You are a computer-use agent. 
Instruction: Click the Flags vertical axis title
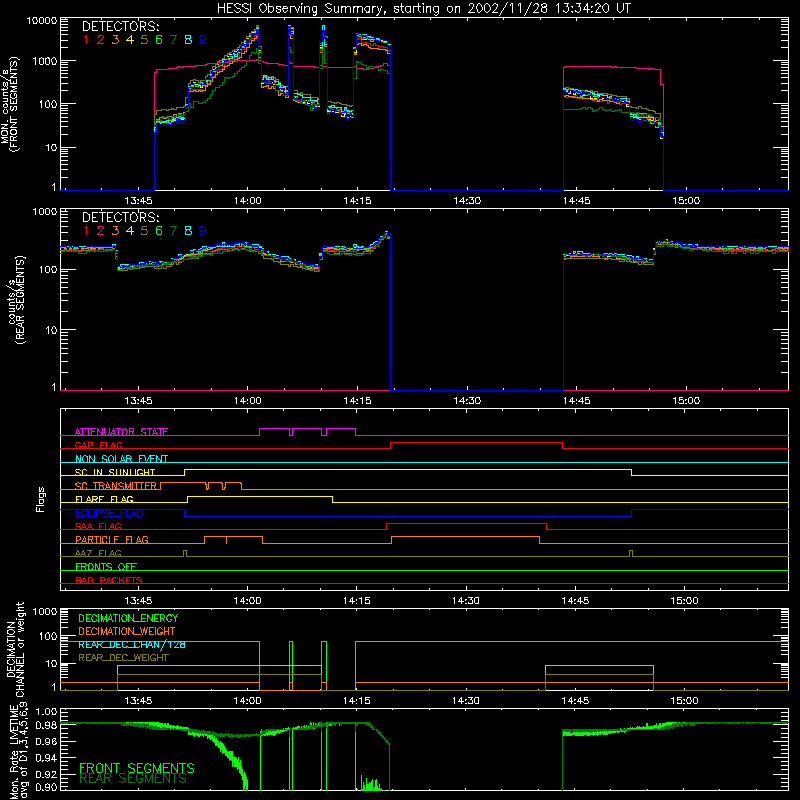click(x=41, y=499)
